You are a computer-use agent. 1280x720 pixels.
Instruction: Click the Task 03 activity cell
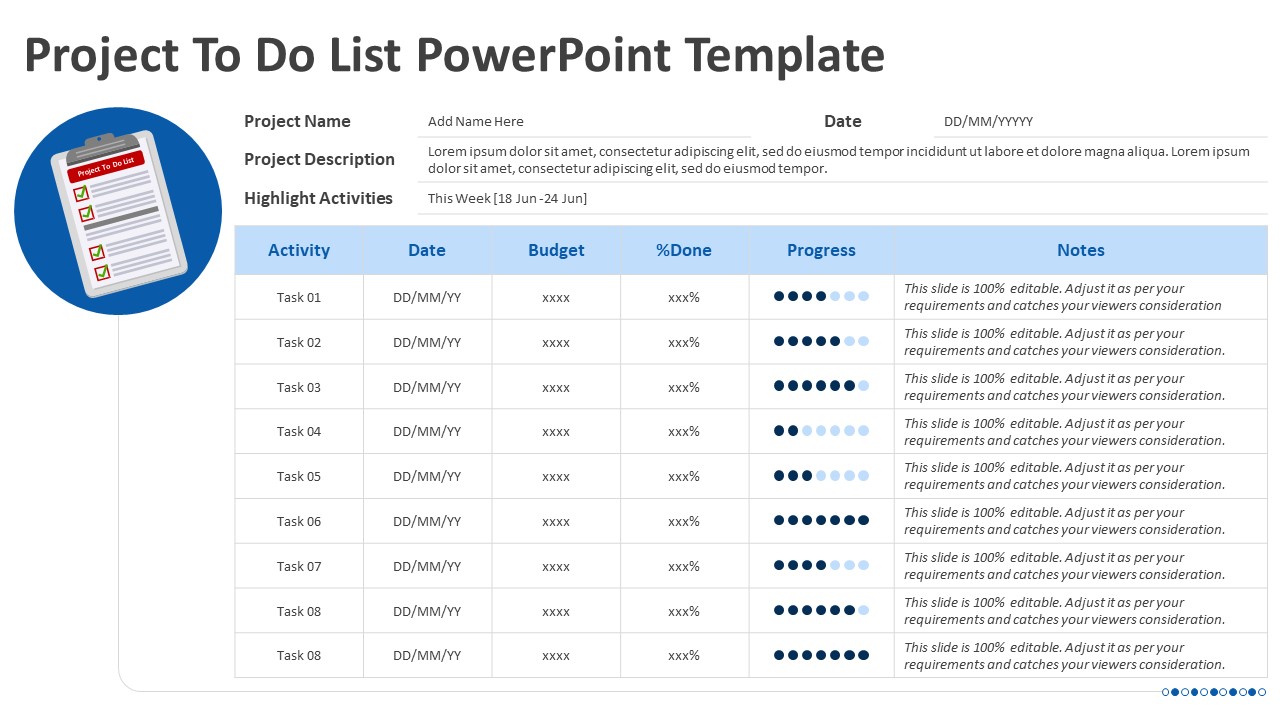pos(299,387)
